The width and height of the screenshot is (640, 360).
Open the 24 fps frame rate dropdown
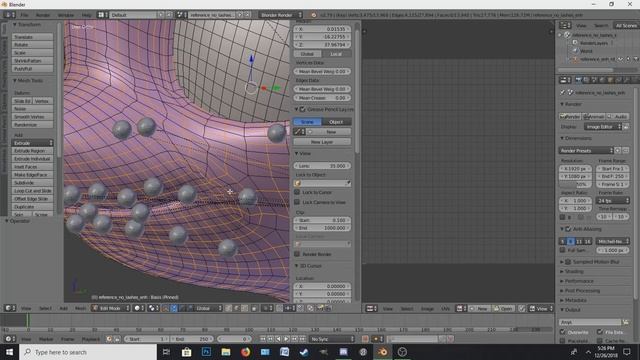click(x=613, y=200)
